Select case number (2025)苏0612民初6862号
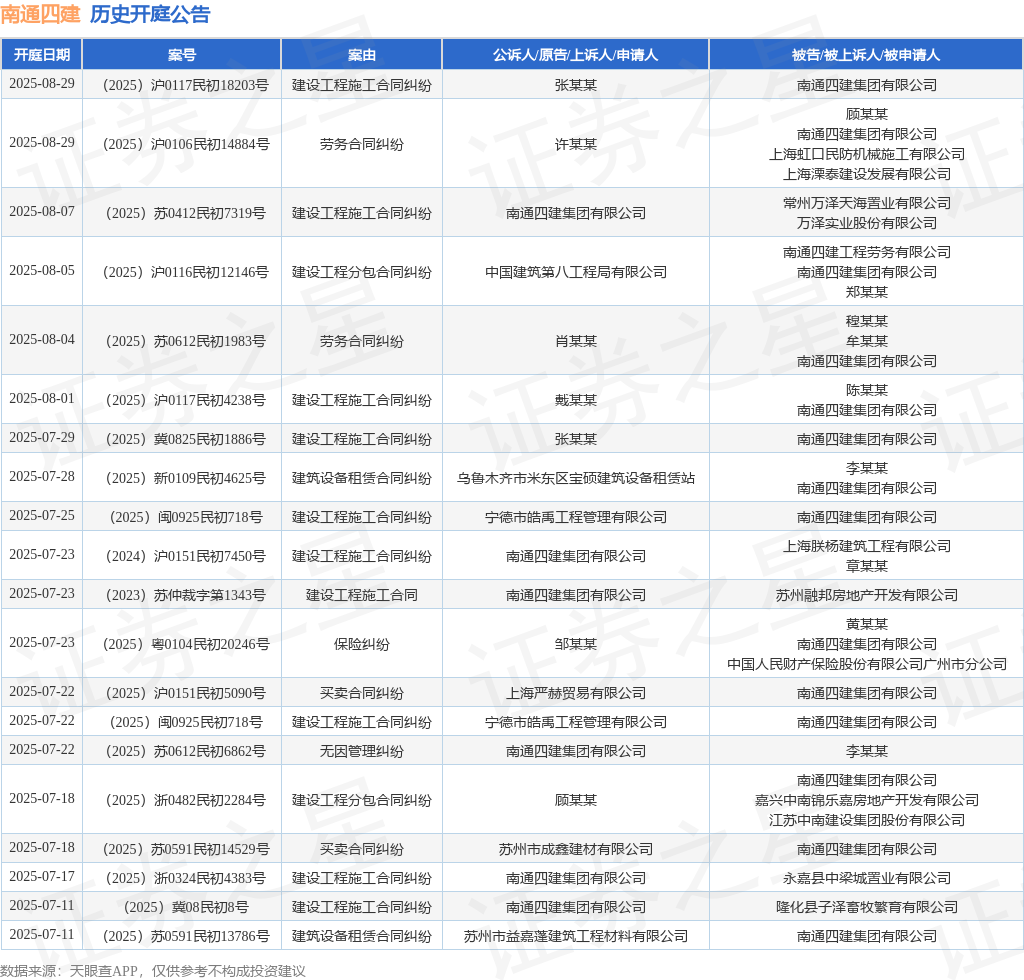This screenshot has height=980, width=1024. [x=185, y=751]
